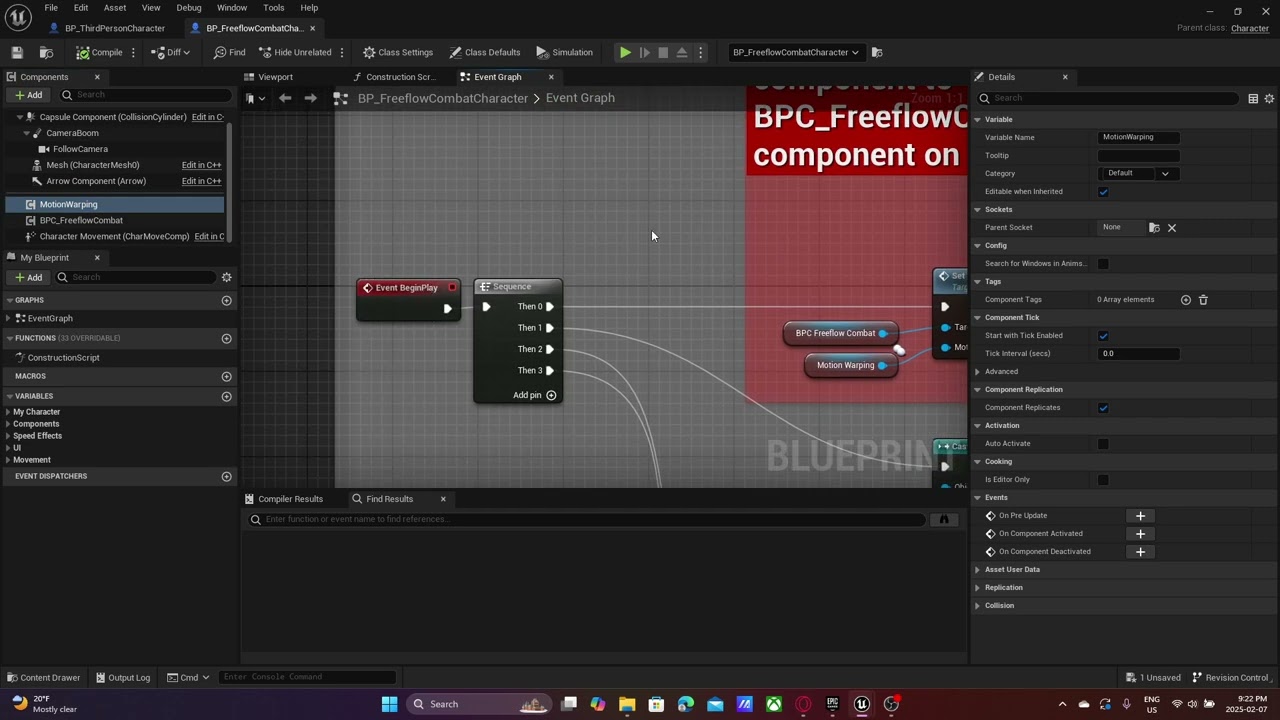Toggle Component Replicates checkbox
This screenshot has height=720, width=1280.
pos(1103,407)
